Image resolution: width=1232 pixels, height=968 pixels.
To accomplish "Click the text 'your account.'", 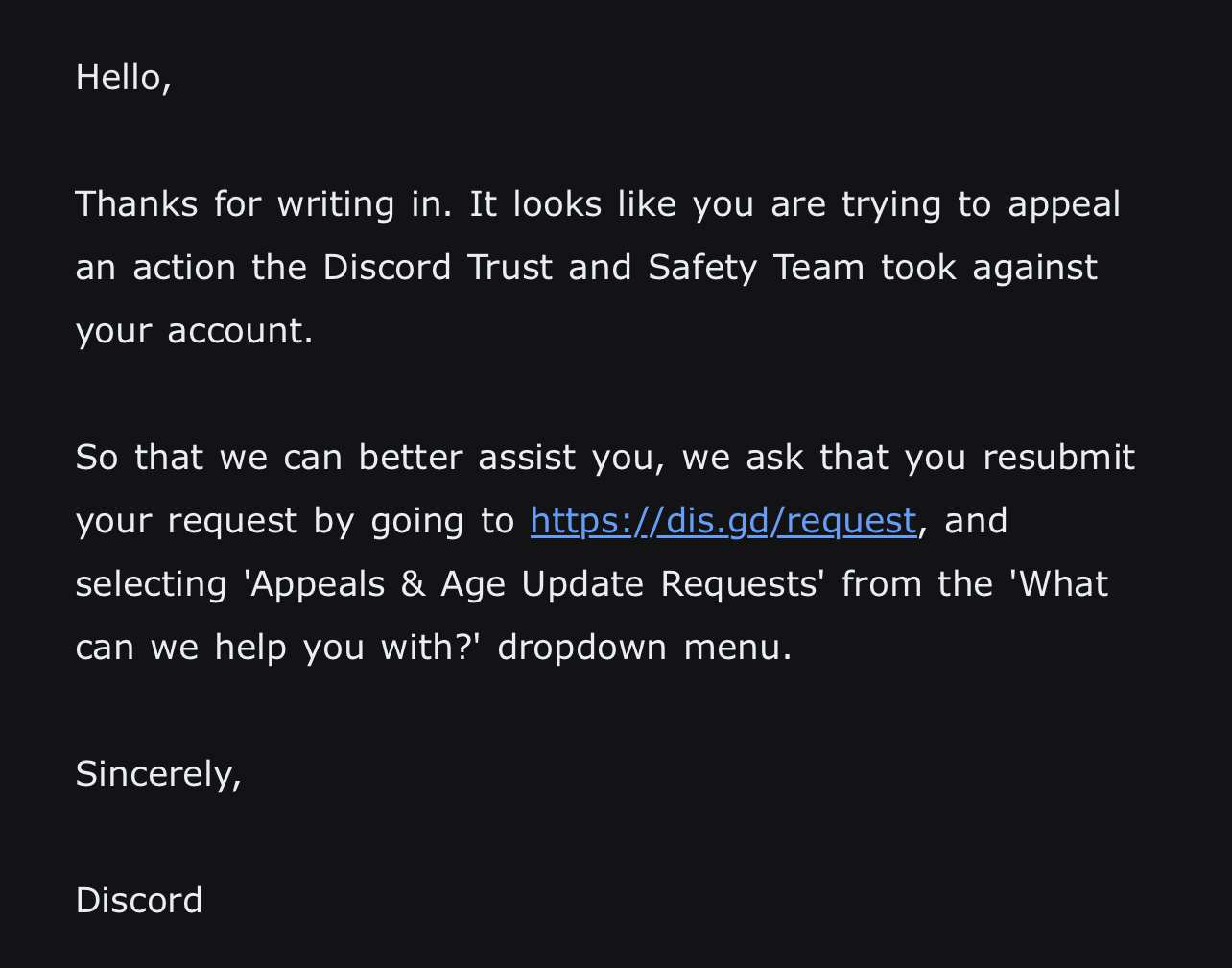I will pyautogui.click(x=194, y=331).
